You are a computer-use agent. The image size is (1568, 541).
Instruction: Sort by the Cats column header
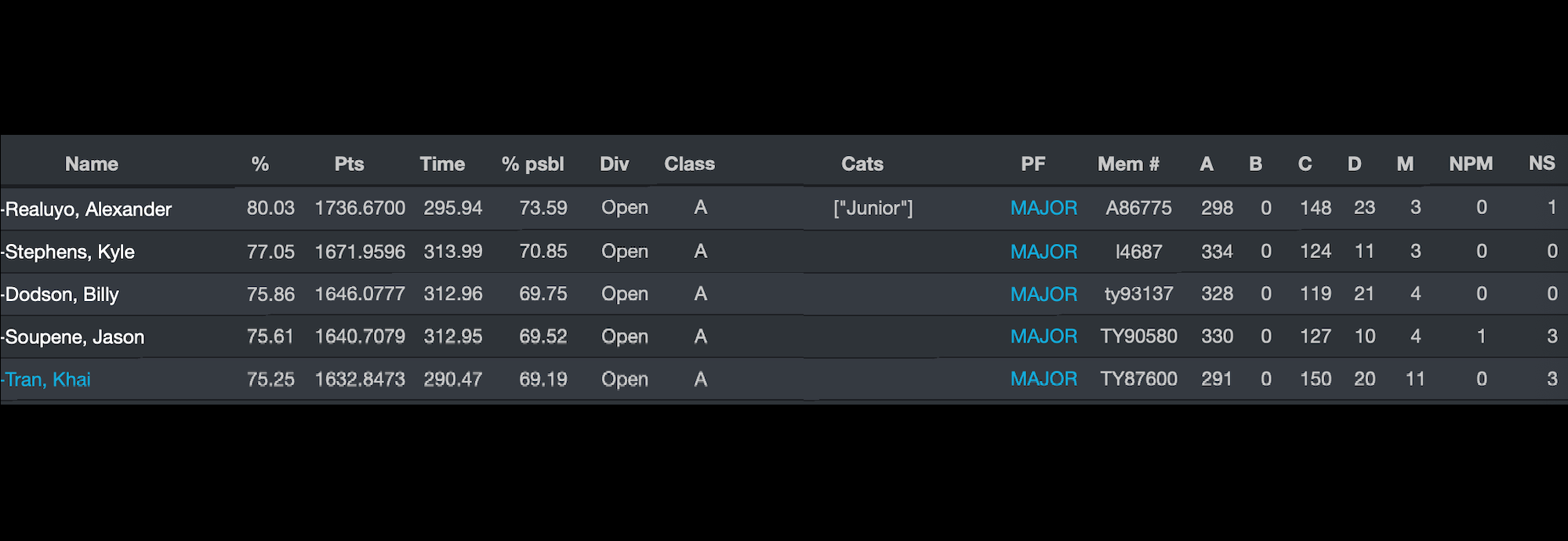click(862, 164)
